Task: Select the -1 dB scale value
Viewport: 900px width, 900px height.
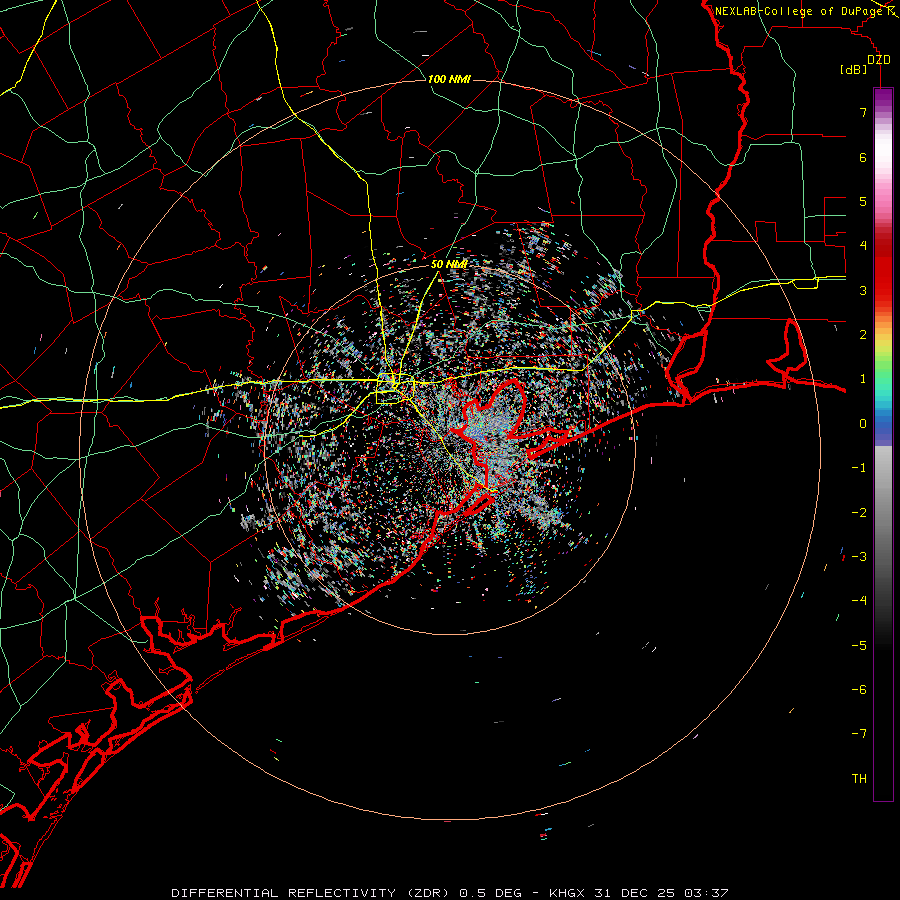Action: (x=859, y=467)
